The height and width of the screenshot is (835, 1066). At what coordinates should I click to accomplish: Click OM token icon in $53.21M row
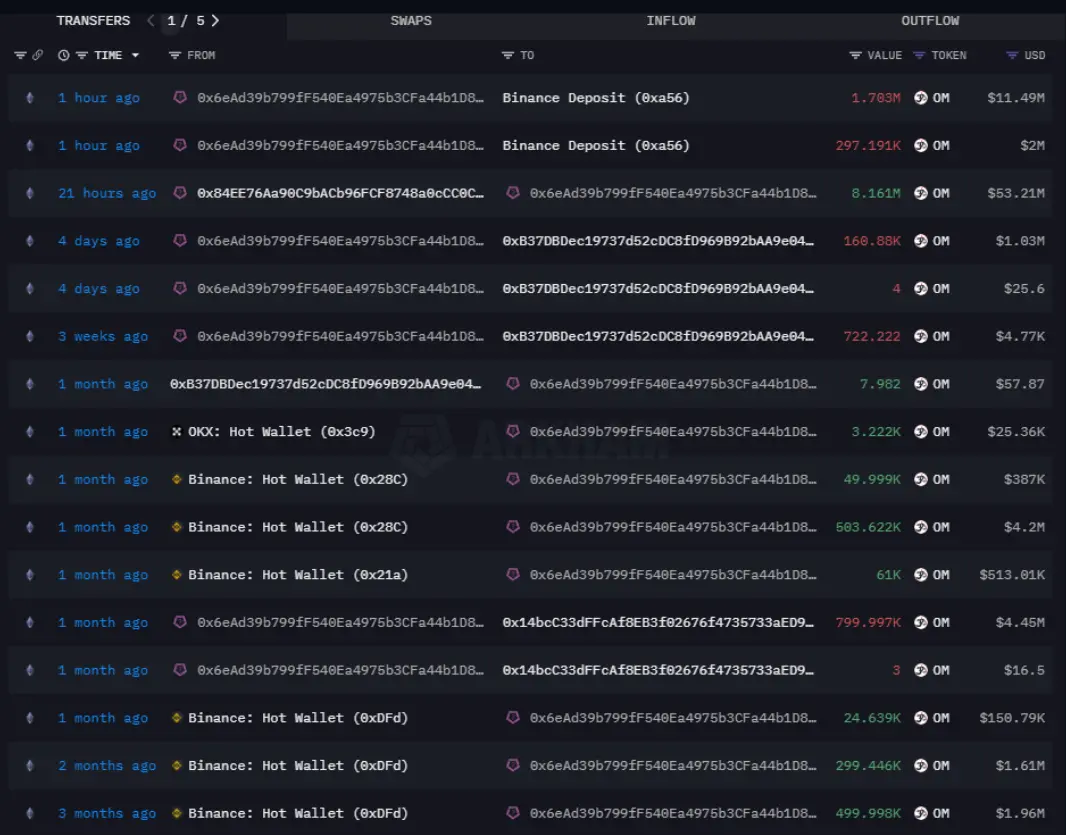pyautogui.click(x=921, y=193)
